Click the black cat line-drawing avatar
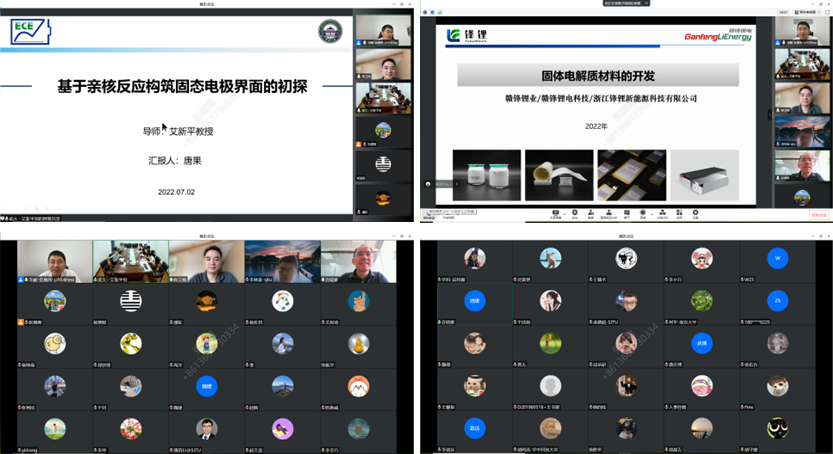 (626, 258)
